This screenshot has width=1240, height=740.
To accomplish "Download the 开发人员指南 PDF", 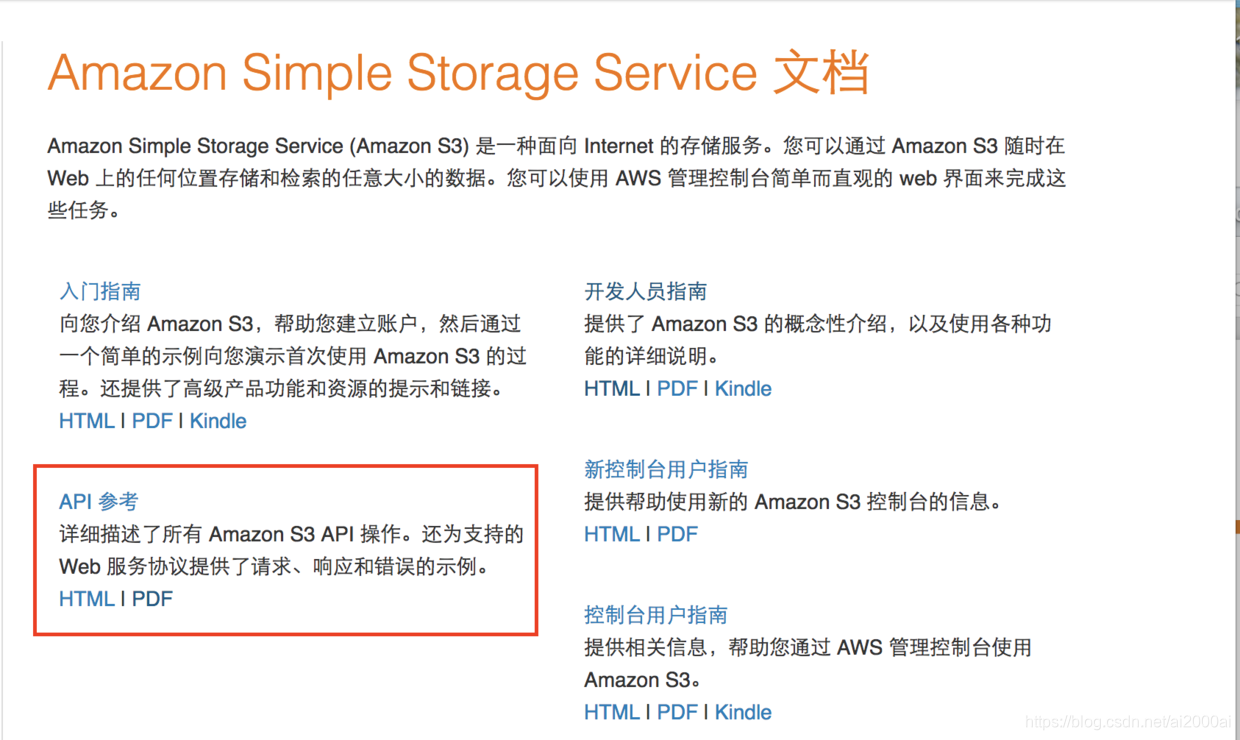I will coord(677,388).
